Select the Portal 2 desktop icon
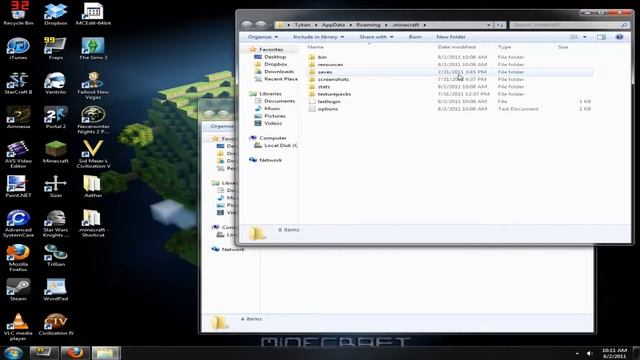 [56, 117]
